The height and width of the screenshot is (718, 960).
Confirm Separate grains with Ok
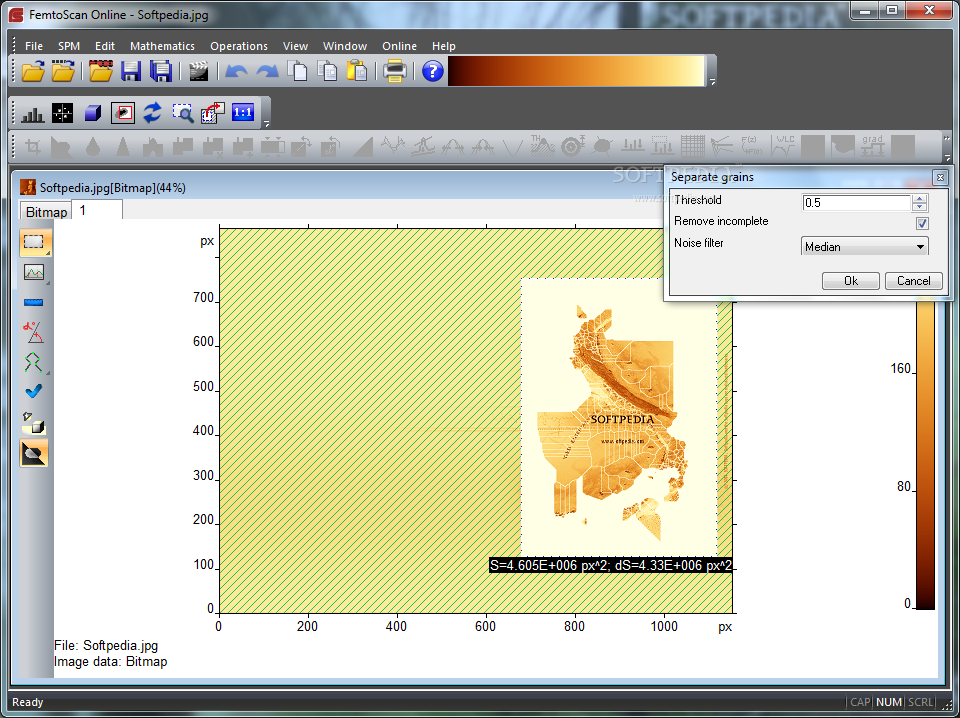851,281
